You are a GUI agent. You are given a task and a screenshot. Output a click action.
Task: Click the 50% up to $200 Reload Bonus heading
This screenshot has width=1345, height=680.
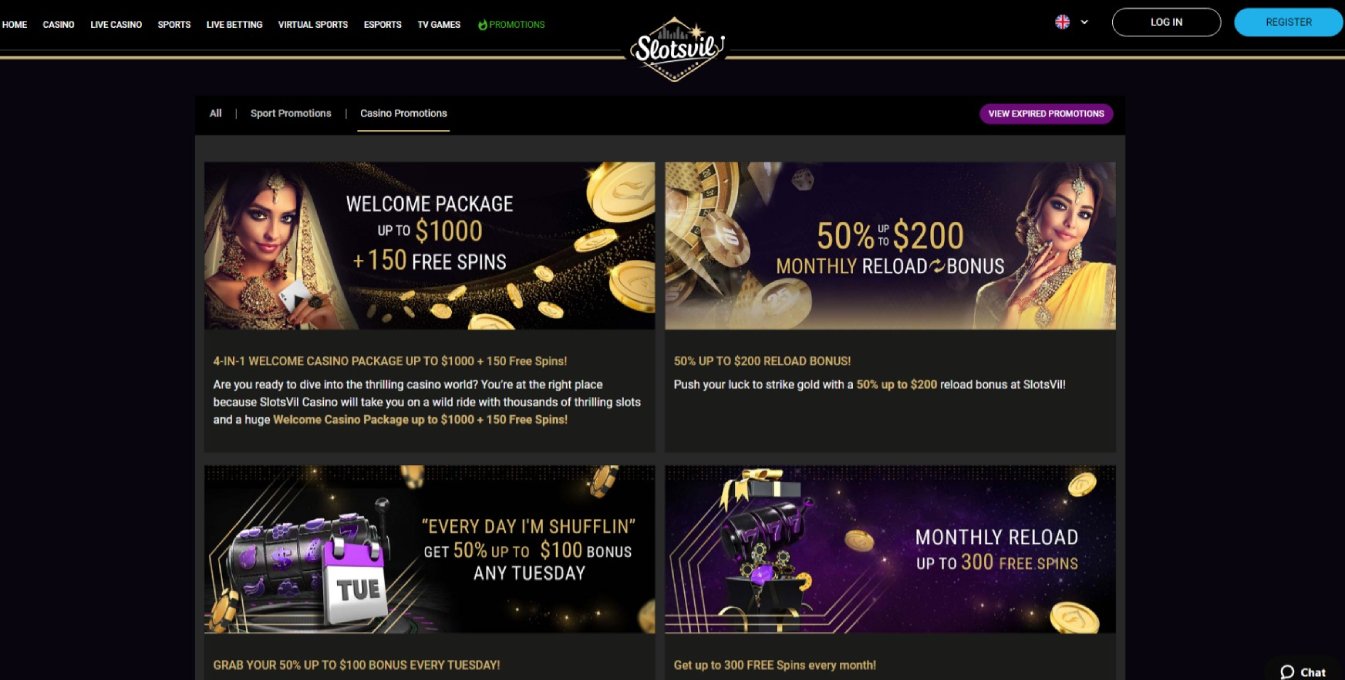pos(762,361)
